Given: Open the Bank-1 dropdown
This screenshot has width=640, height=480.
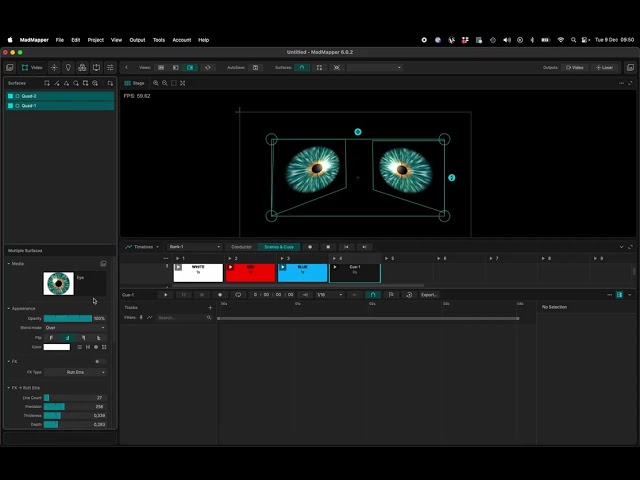Looking at the screenshot, I should pos(194,247).
